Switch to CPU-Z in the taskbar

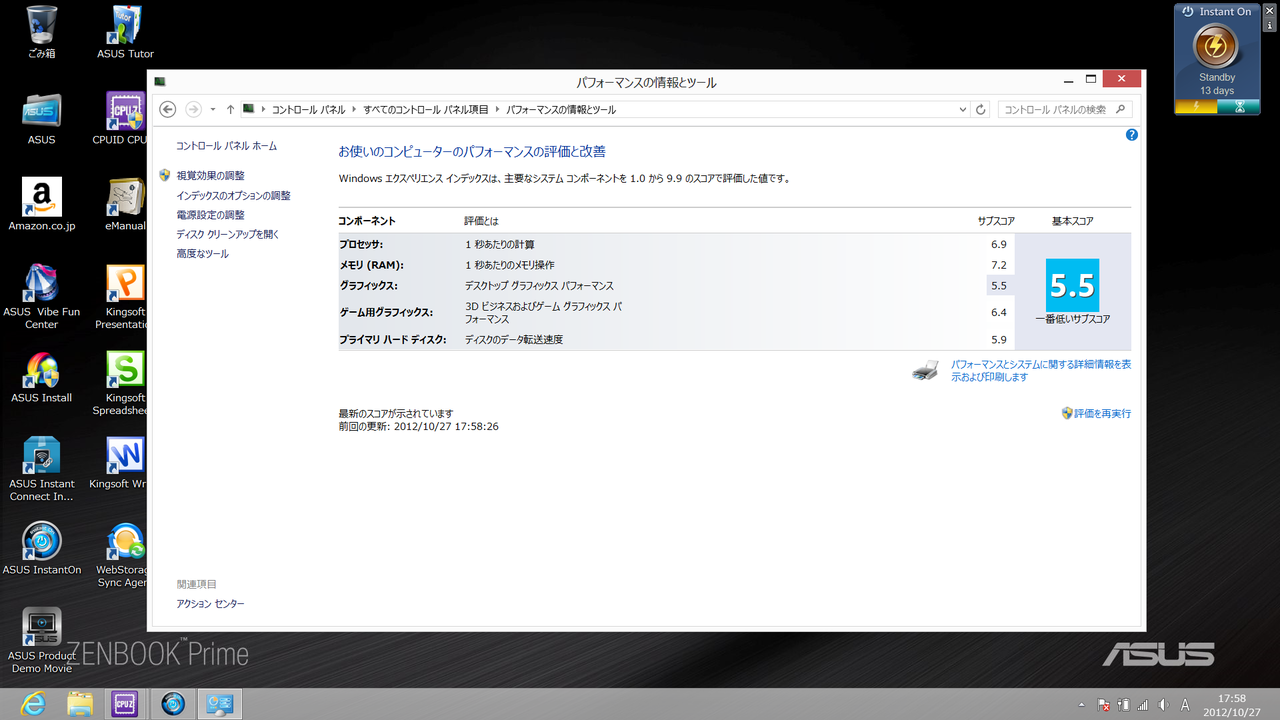pos(125,704)
